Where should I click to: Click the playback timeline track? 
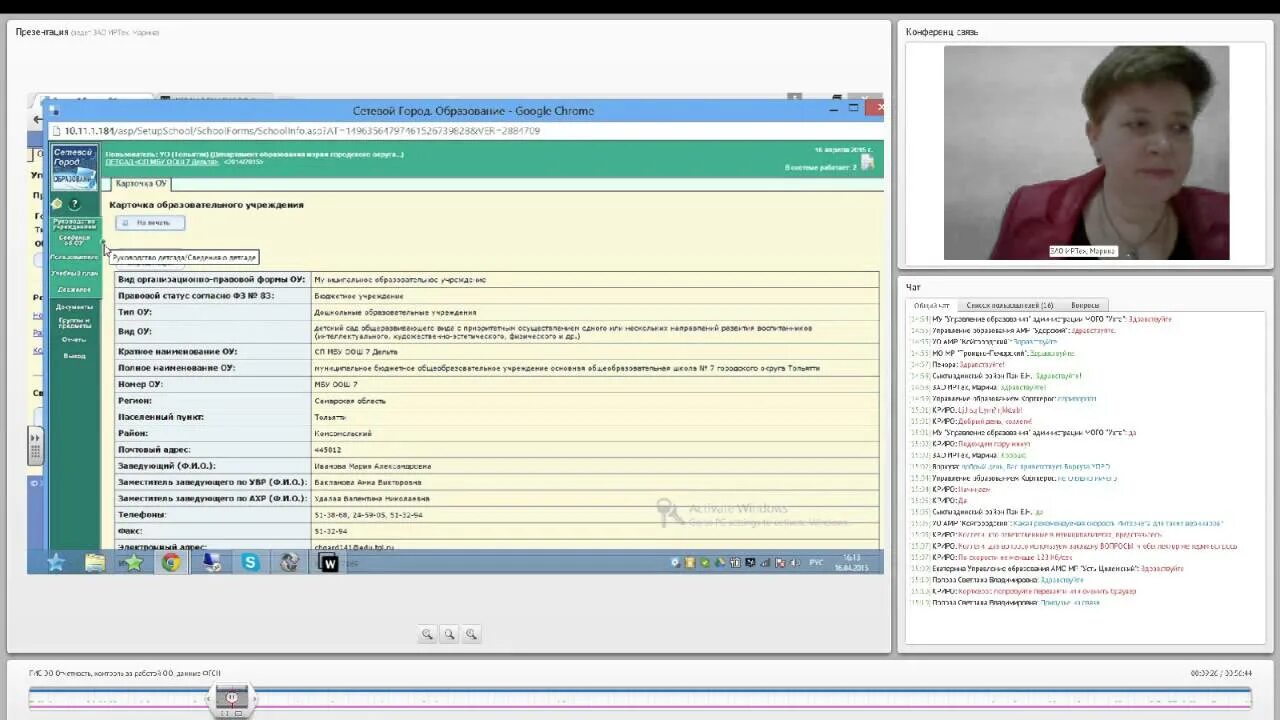click(640, 697)
